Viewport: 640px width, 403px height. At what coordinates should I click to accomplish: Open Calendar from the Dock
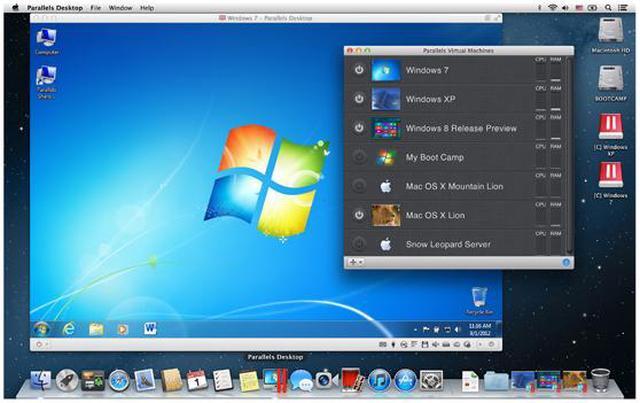click(197, 380)
